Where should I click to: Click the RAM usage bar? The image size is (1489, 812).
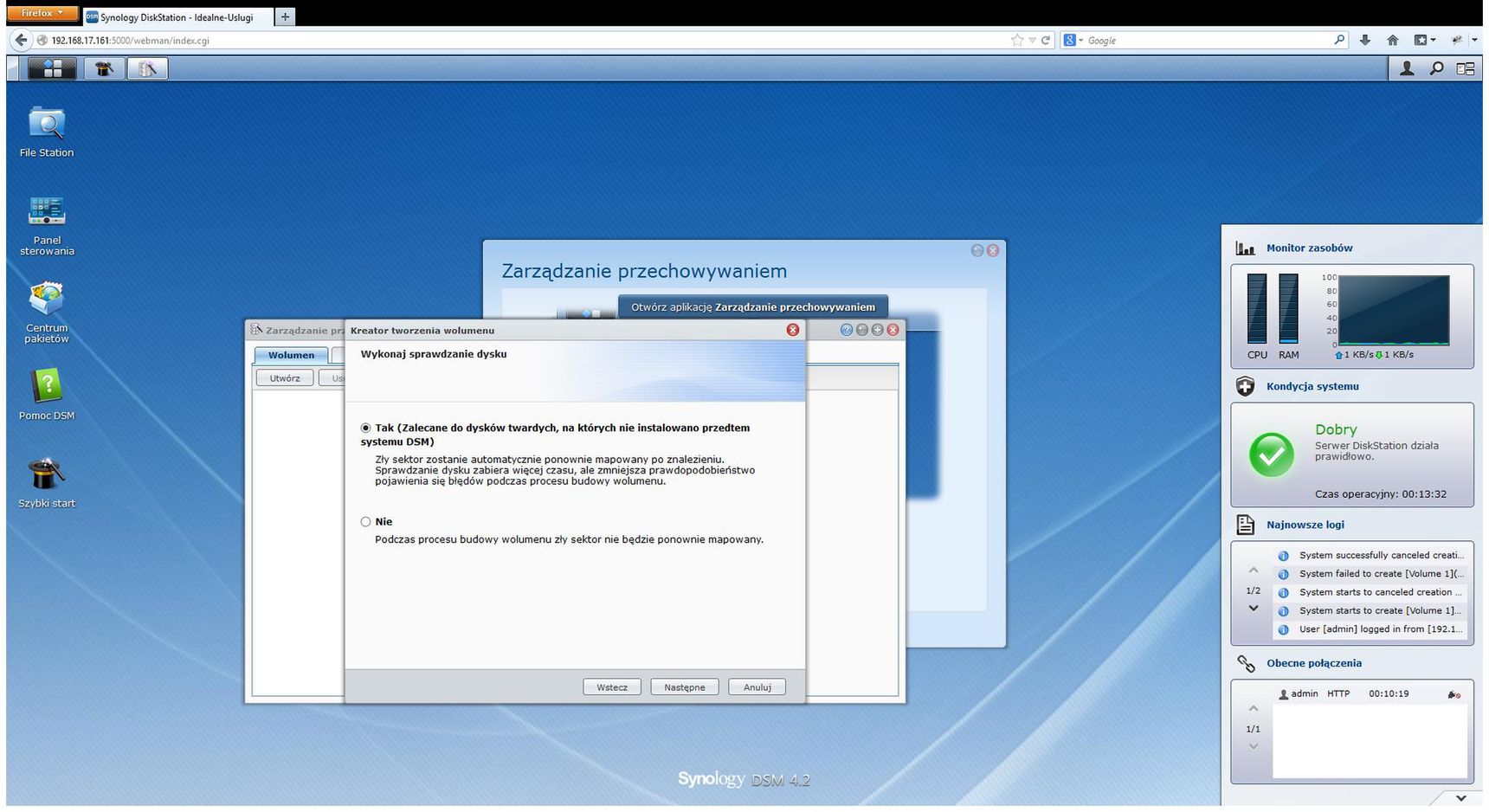[1288, 308]
